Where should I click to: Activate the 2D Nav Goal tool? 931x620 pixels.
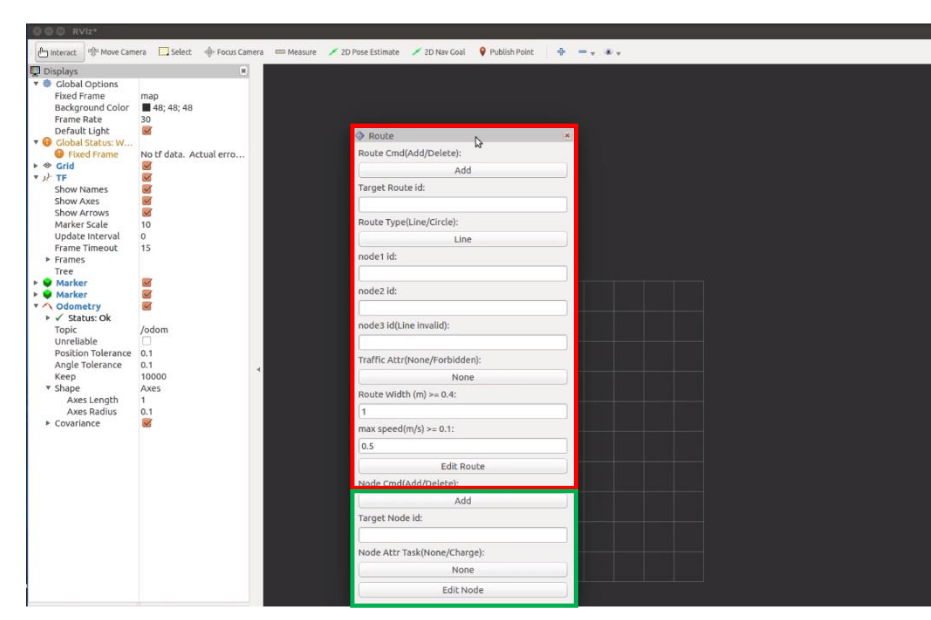coord(438,52)
